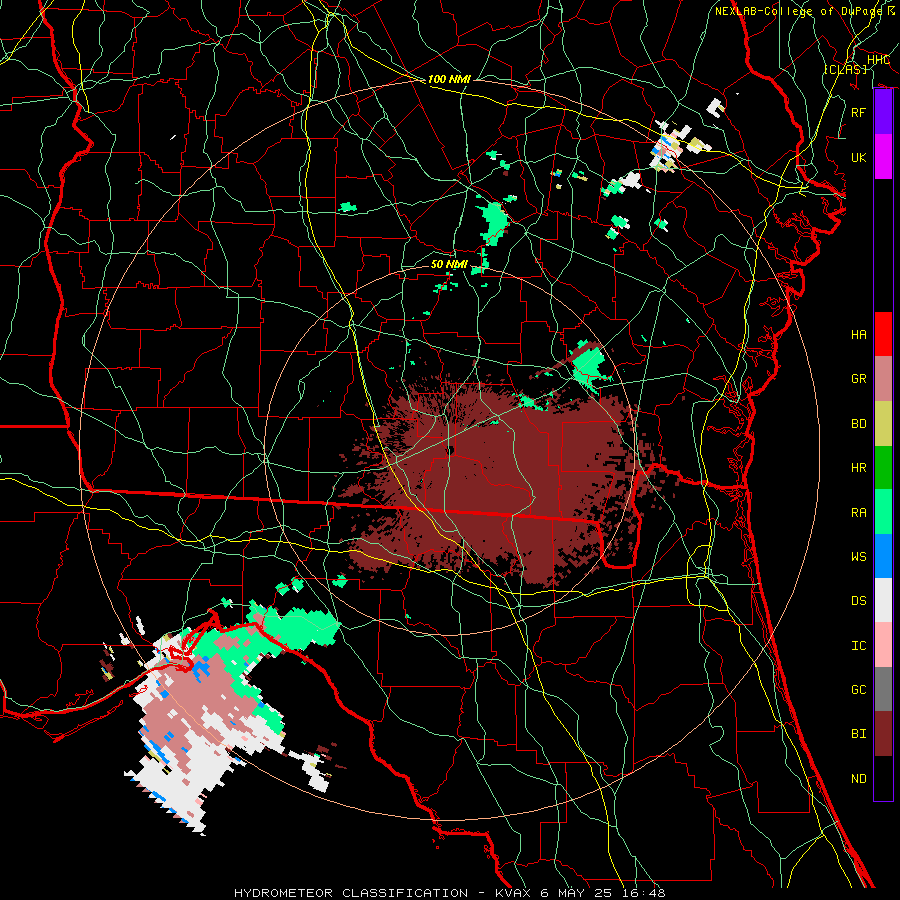
Task: Click the DS dry snow white swatch
Action: pos(883,600)
